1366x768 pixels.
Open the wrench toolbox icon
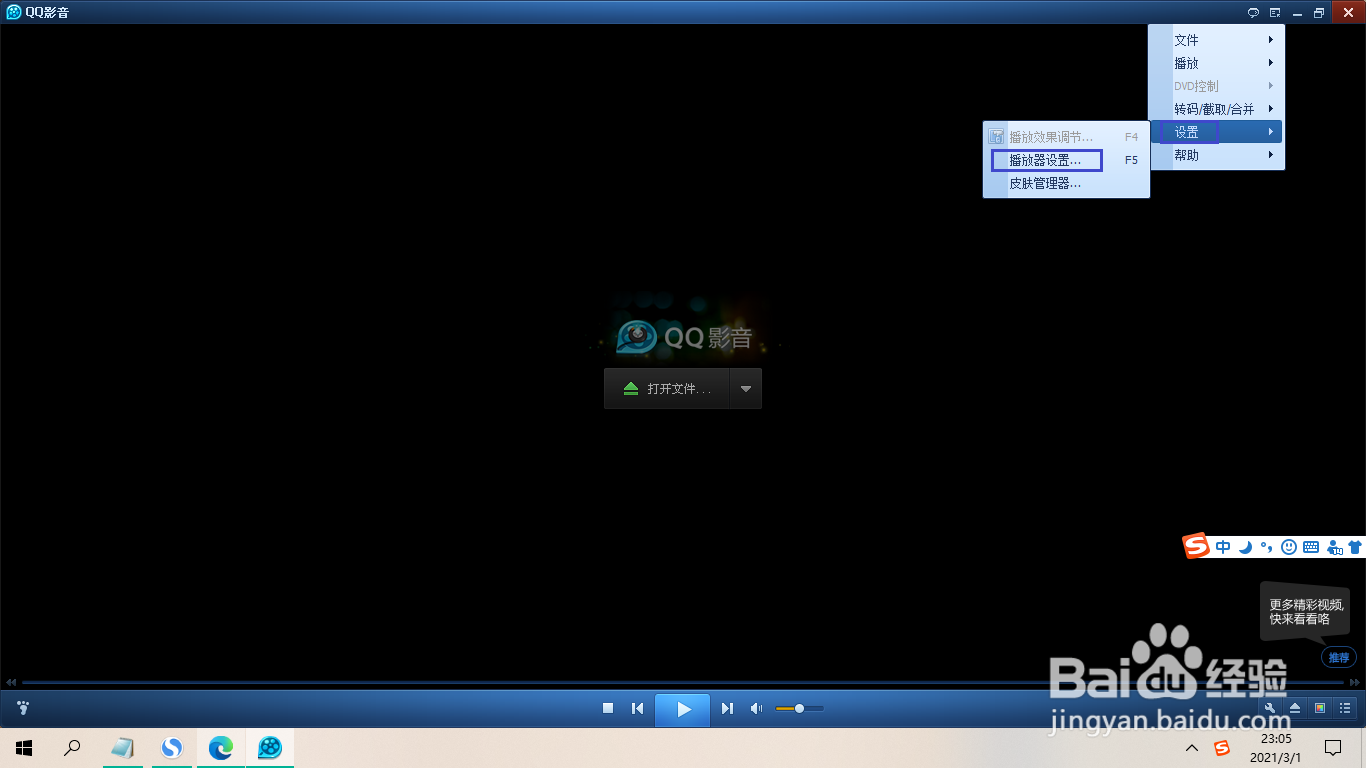(1270, 708)
